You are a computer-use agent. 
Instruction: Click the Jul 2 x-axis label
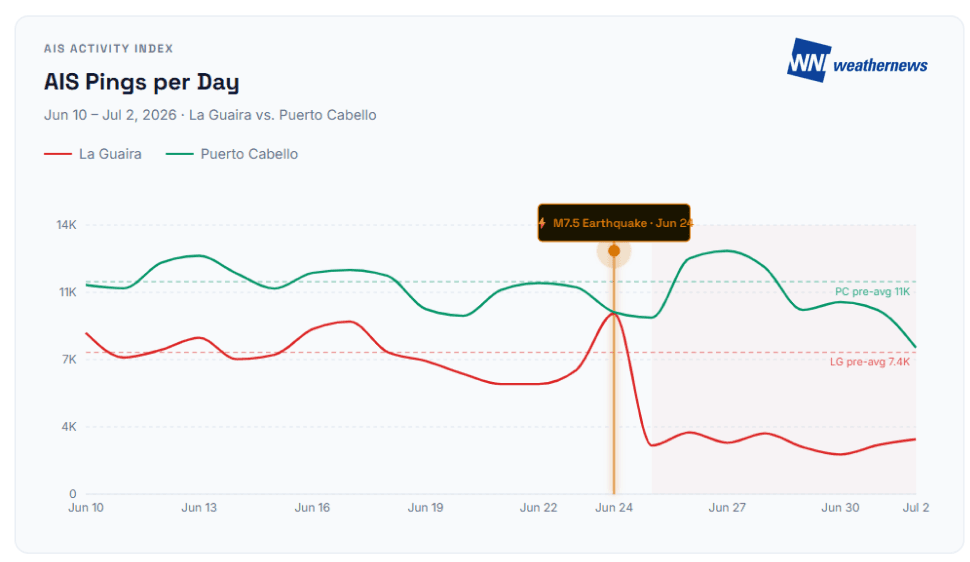tap(916, 508)
